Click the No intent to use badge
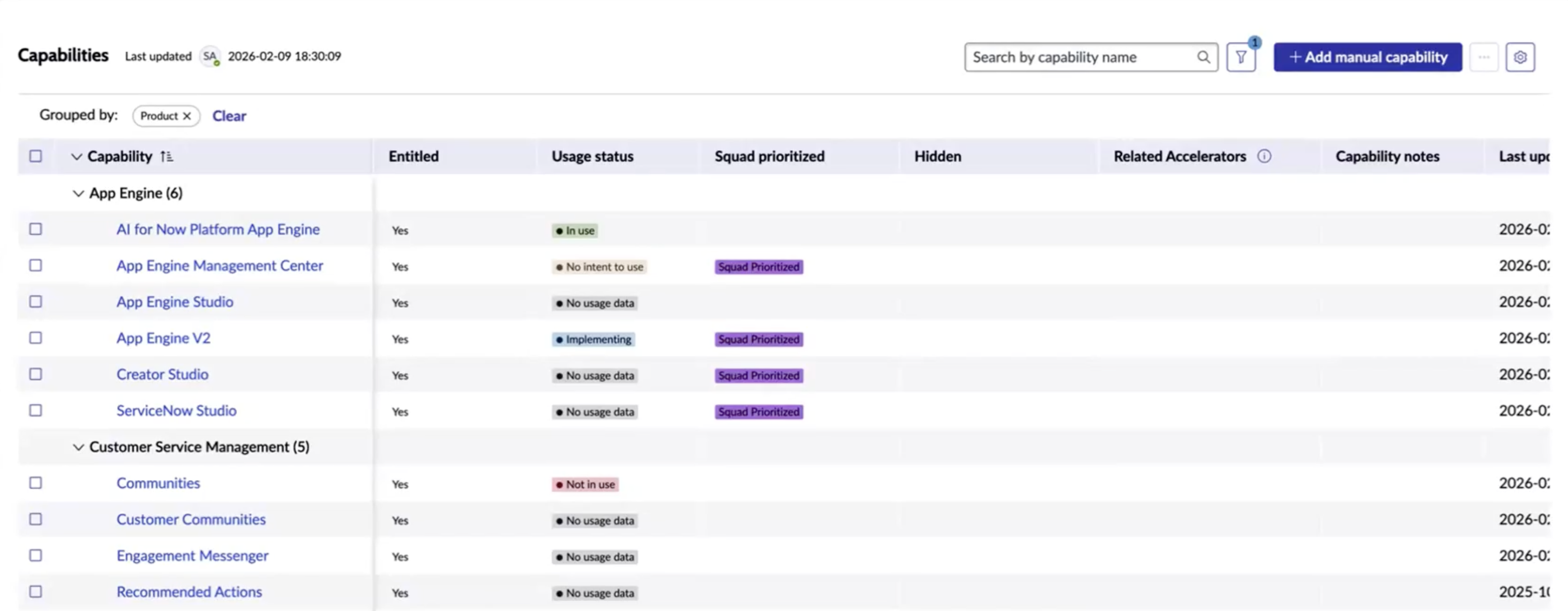Image resolution: width=1568 pixels, height=611 pixels. tap(599, 266)
